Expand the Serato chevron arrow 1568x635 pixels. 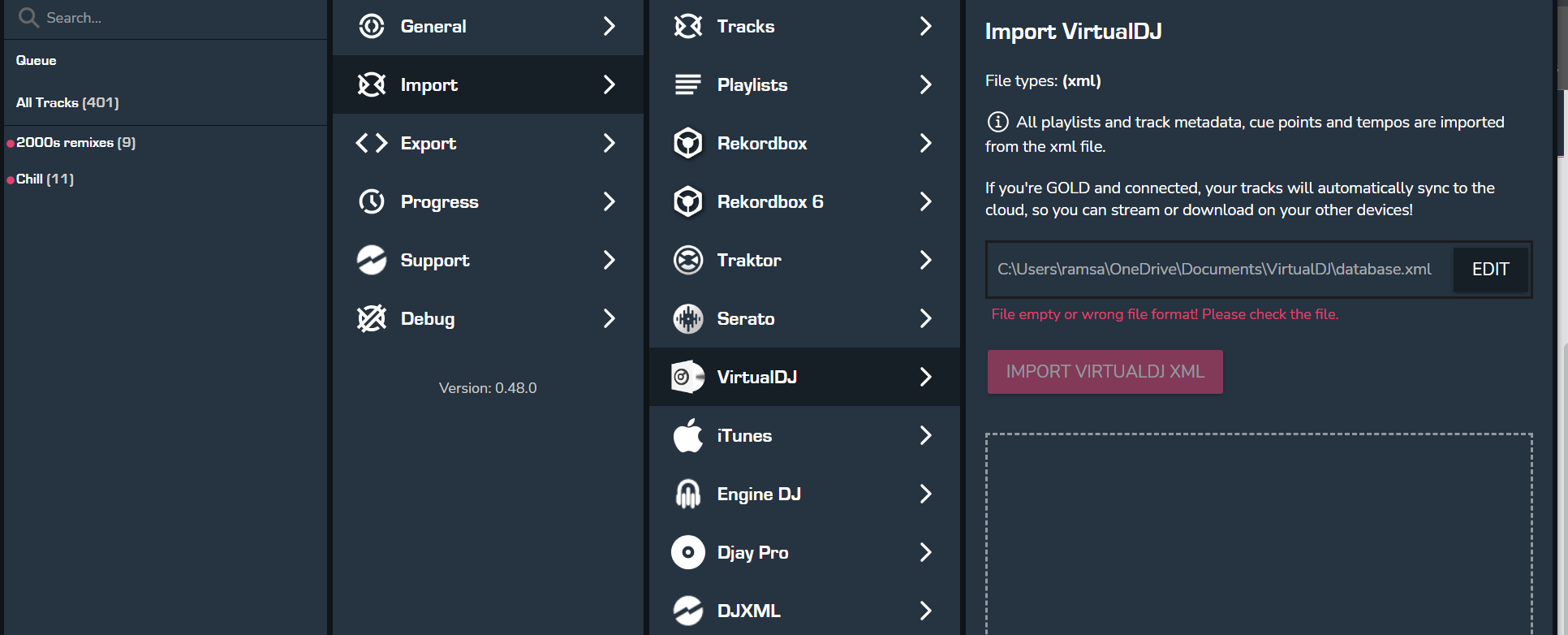(926, 318)
